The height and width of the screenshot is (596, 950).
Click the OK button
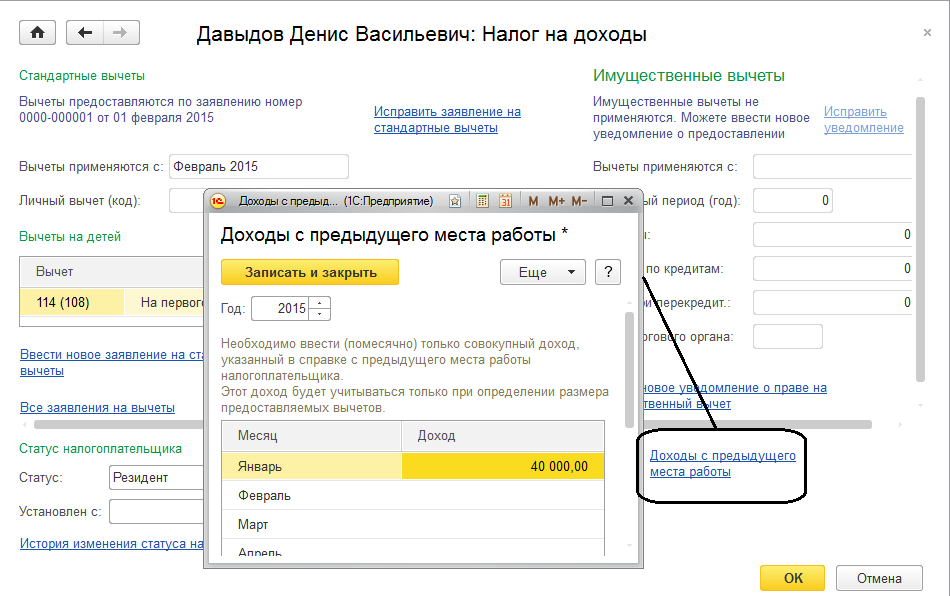coord(792,578)
